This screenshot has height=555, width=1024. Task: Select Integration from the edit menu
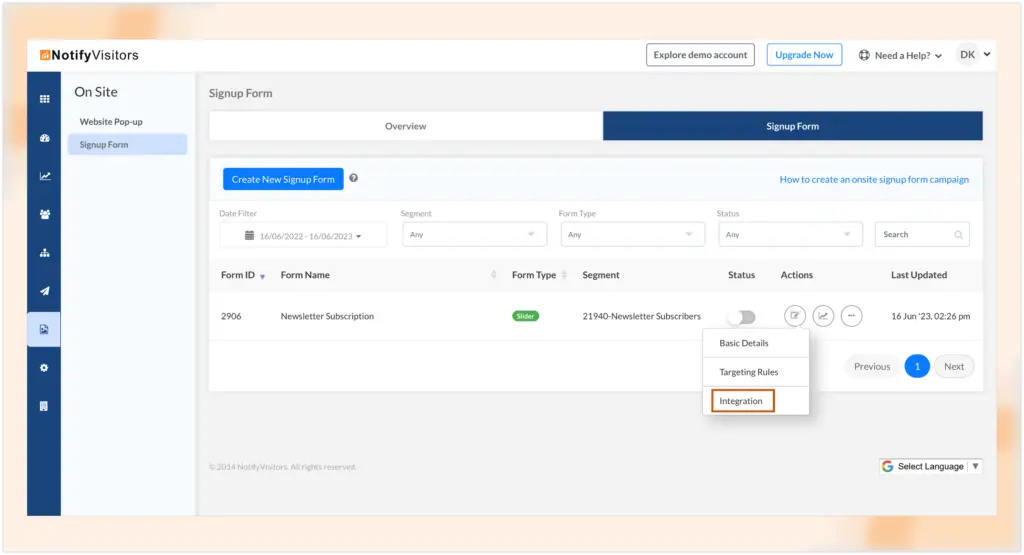[x=741, y=401]
